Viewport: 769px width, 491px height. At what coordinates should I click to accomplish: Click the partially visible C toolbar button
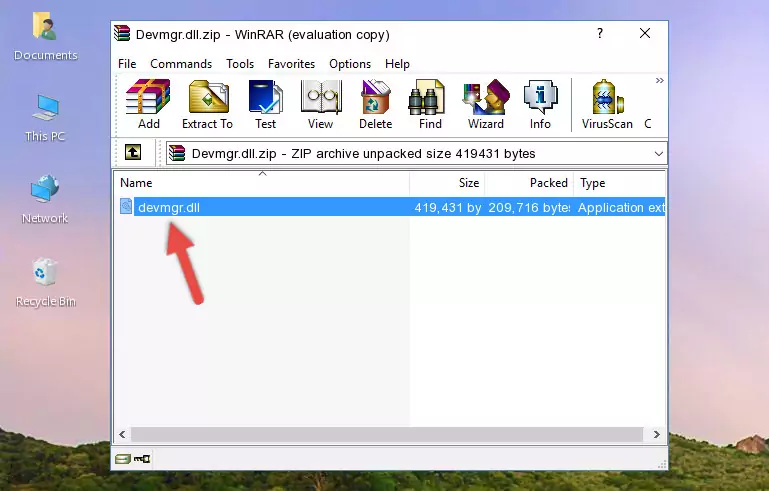click(648, 124)
